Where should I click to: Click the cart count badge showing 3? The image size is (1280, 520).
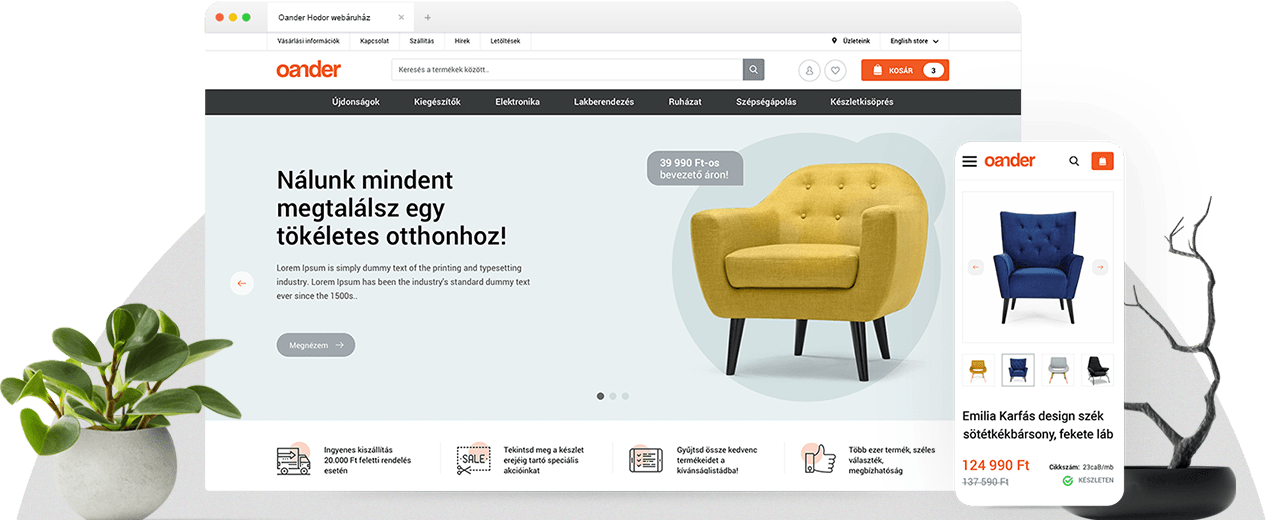point(932,70)
